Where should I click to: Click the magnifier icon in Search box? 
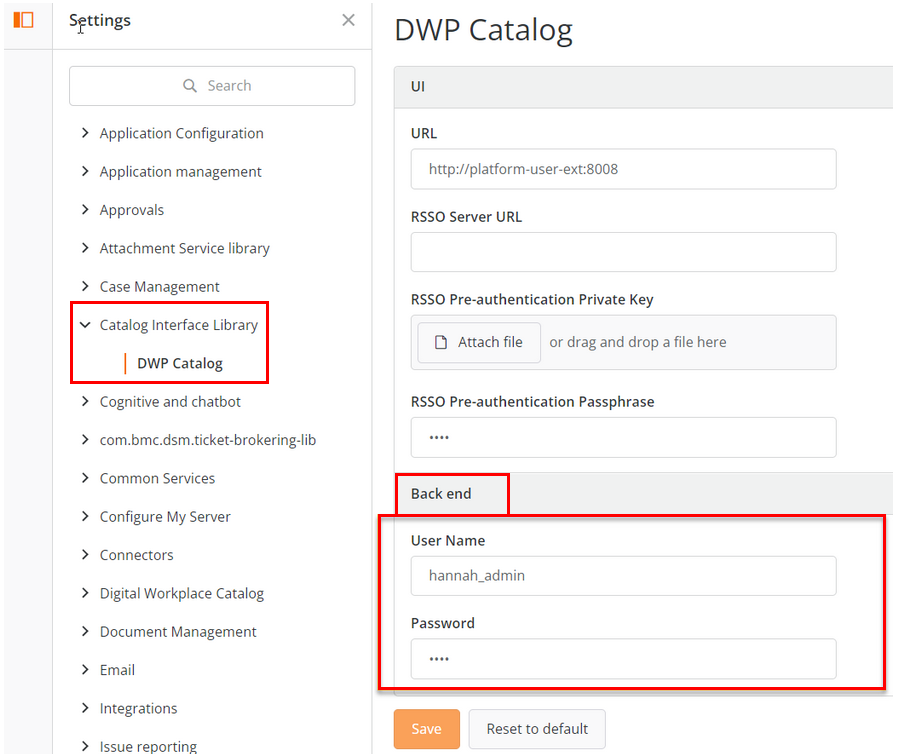190,86
